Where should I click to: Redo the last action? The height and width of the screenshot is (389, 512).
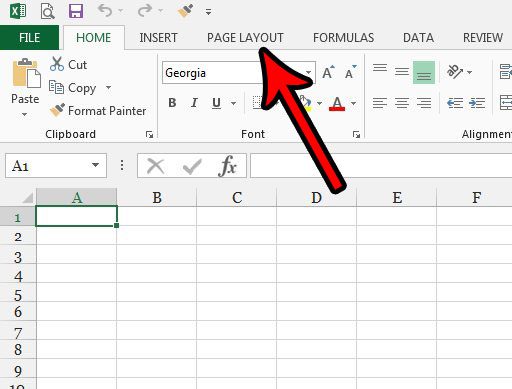click(x=145, y=11)
